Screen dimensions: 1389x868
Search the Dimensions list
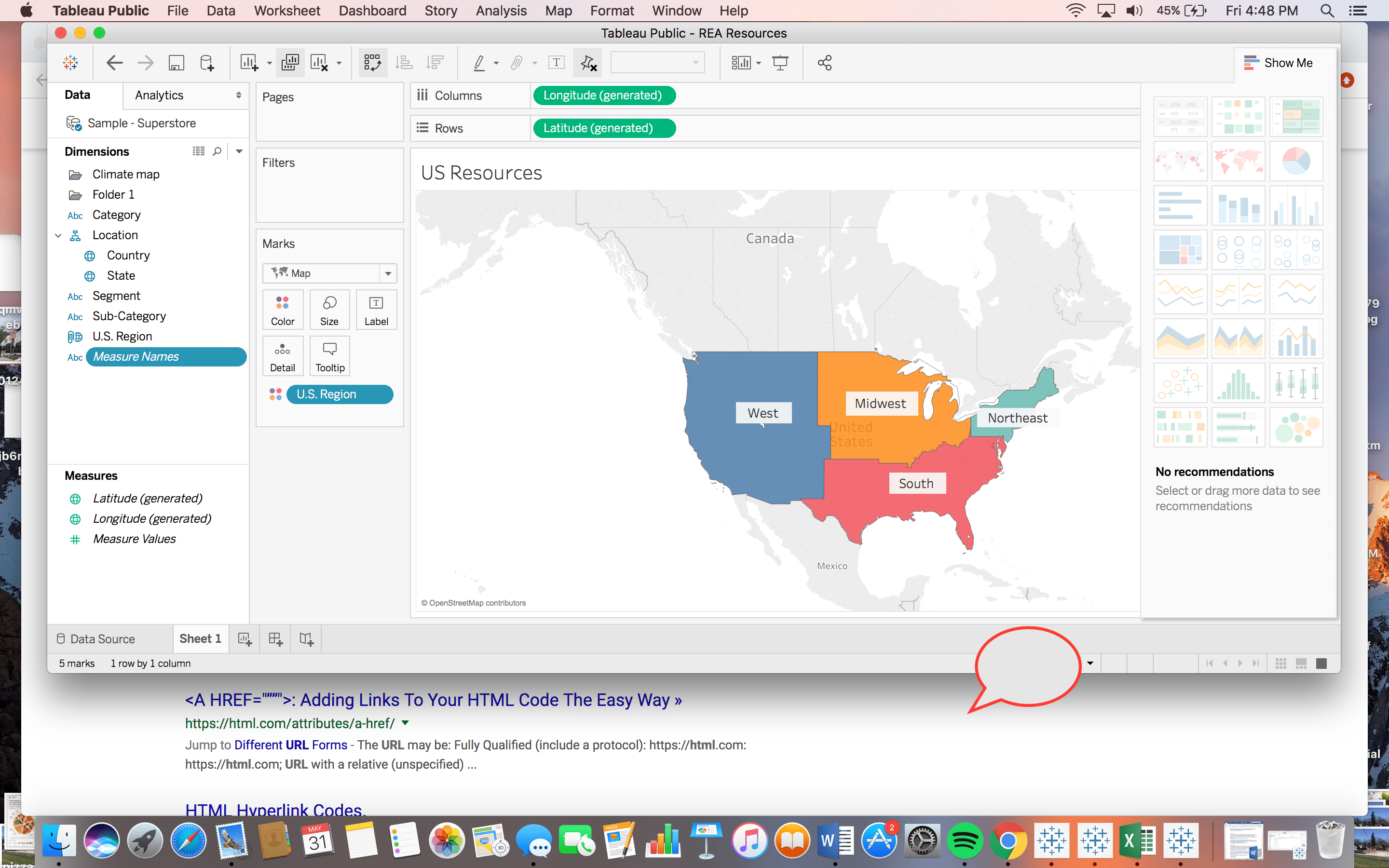click(217, 151)
